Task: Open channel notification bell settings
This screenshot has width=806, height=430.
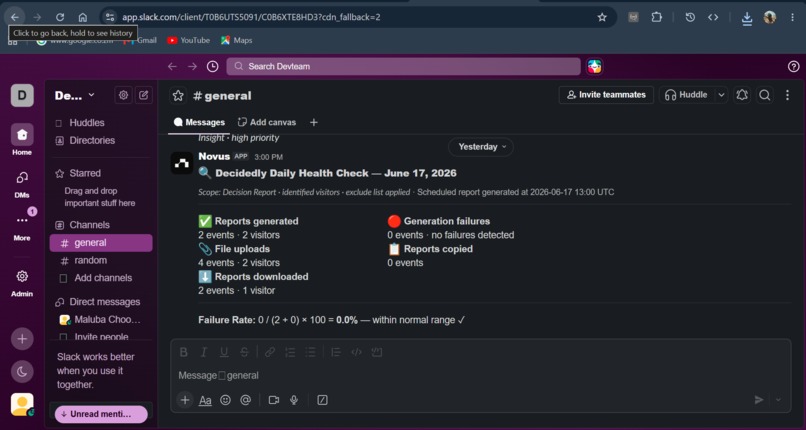Action: pos(741,95)
